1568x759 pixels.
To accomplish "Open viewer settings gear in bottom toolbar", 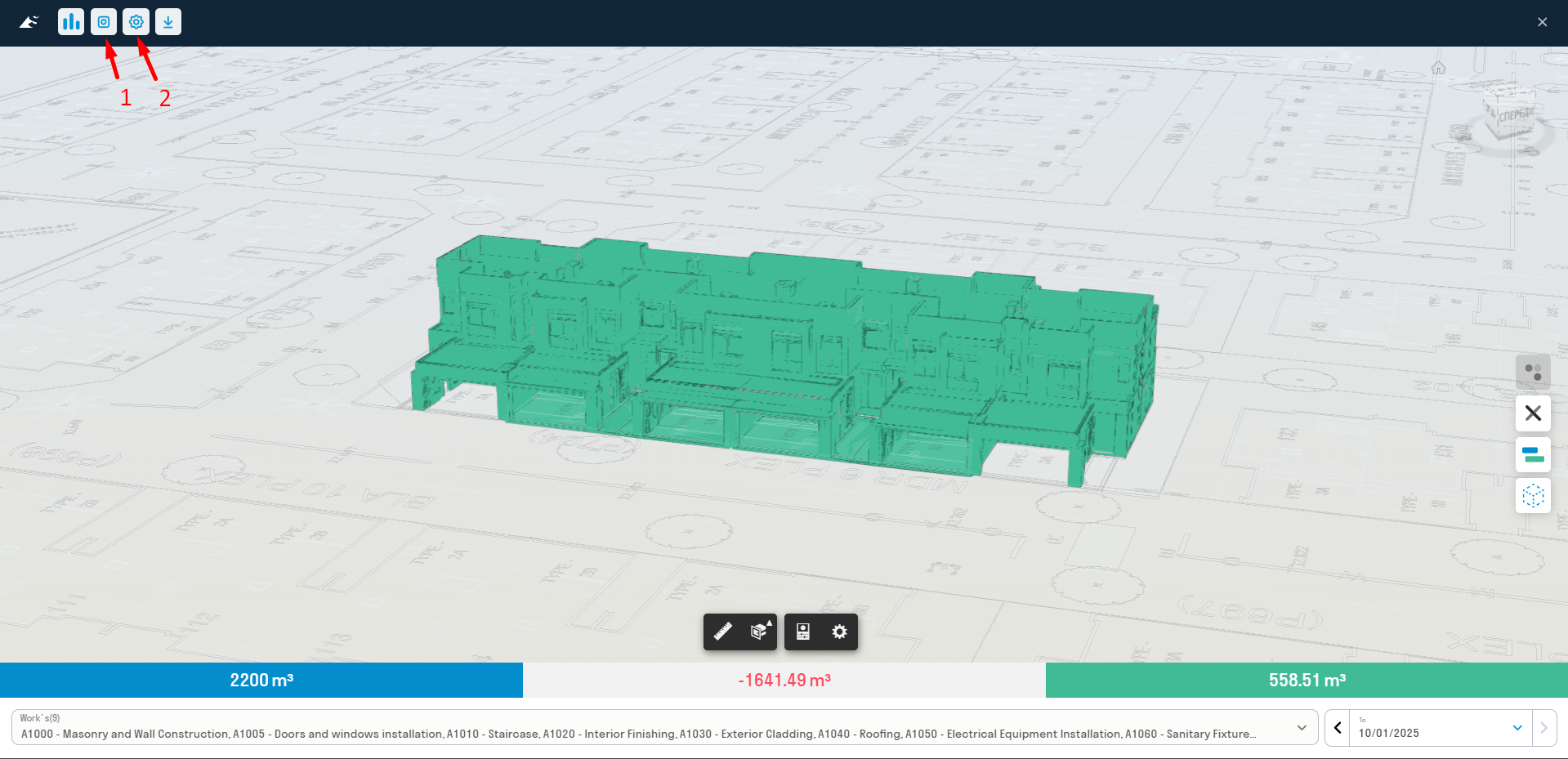I will click(839, 632).
